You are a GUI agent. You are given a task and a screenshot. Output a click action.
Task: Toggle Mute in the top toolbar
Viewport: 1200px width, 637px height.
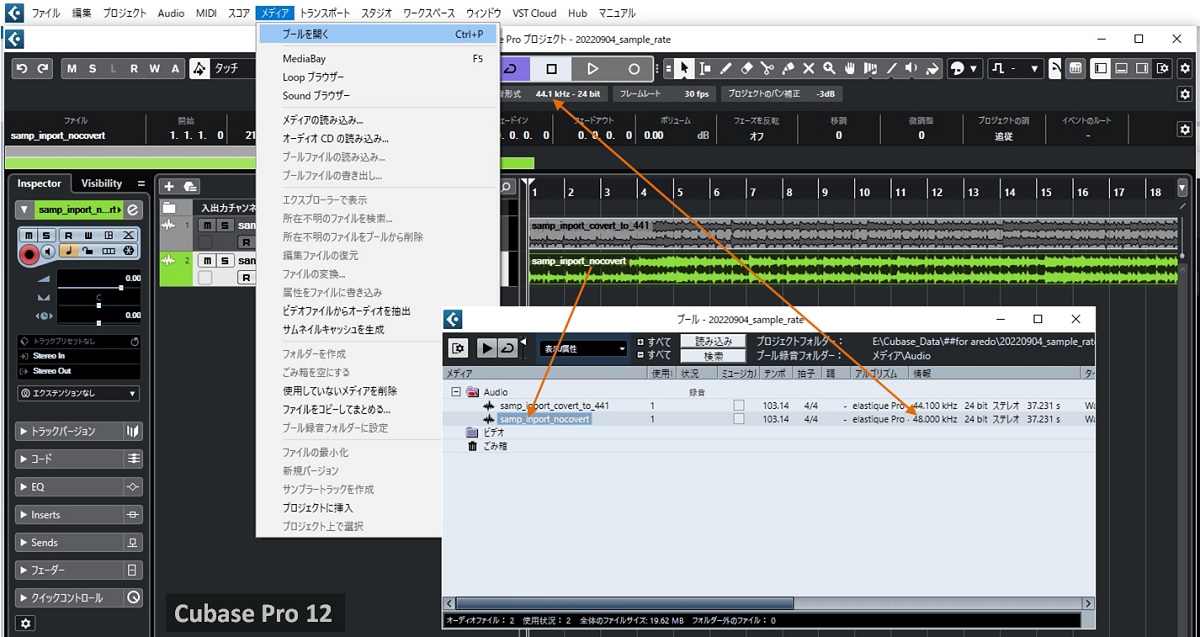pos(72,69)
